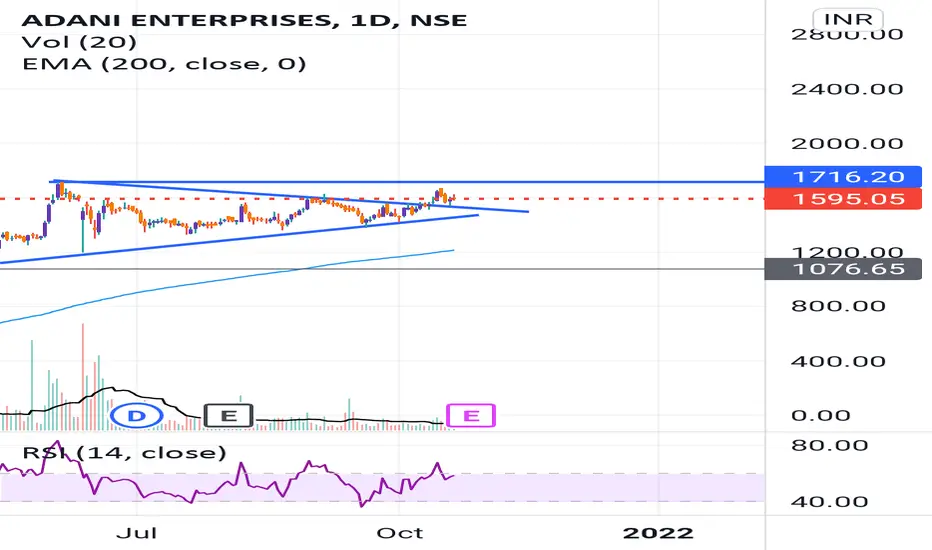Click the black E earnings marker

[x=229, y=416]
